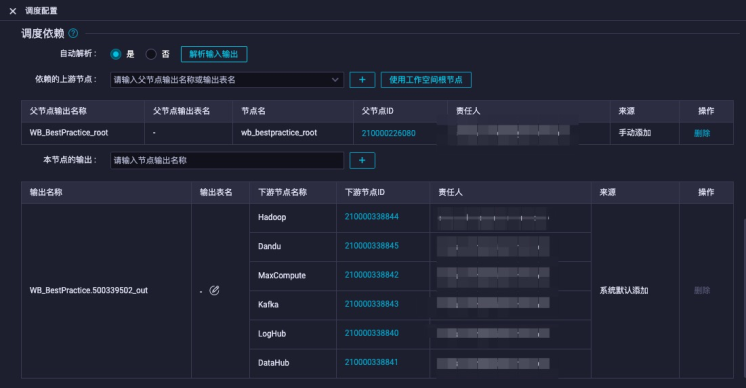The height and width of the screenshot is (388, 746).
Task: Open parent node ID 210000226080
Action: point(388,133)
